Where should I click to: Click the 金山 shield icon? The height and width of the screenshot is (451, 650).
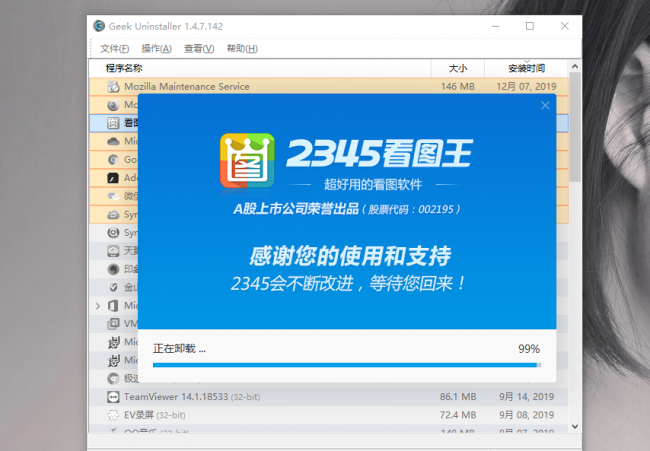[113, 287]
